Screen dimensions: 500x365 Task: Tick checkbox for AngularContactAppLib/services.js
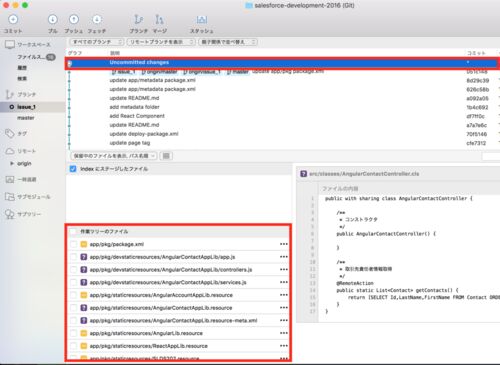(x=73, y=282)
